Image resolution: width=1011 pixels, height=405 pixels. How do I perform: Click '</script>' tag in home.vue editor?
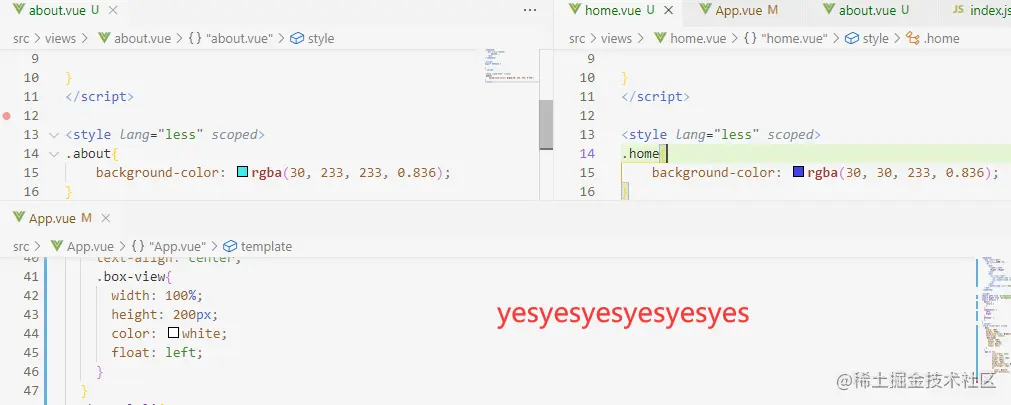(x=655, y=97)
